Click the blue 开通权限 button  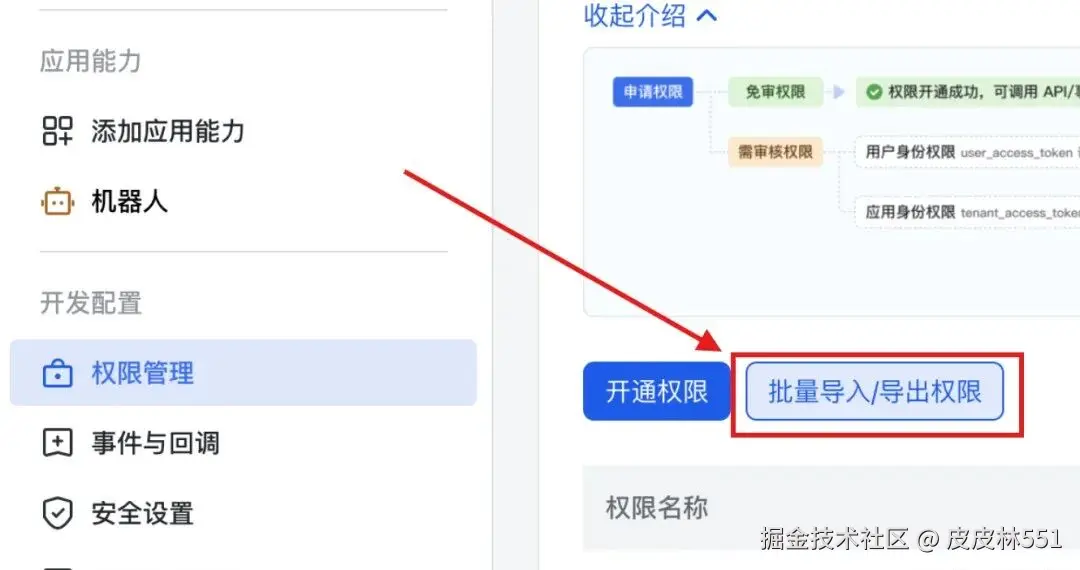656,391
